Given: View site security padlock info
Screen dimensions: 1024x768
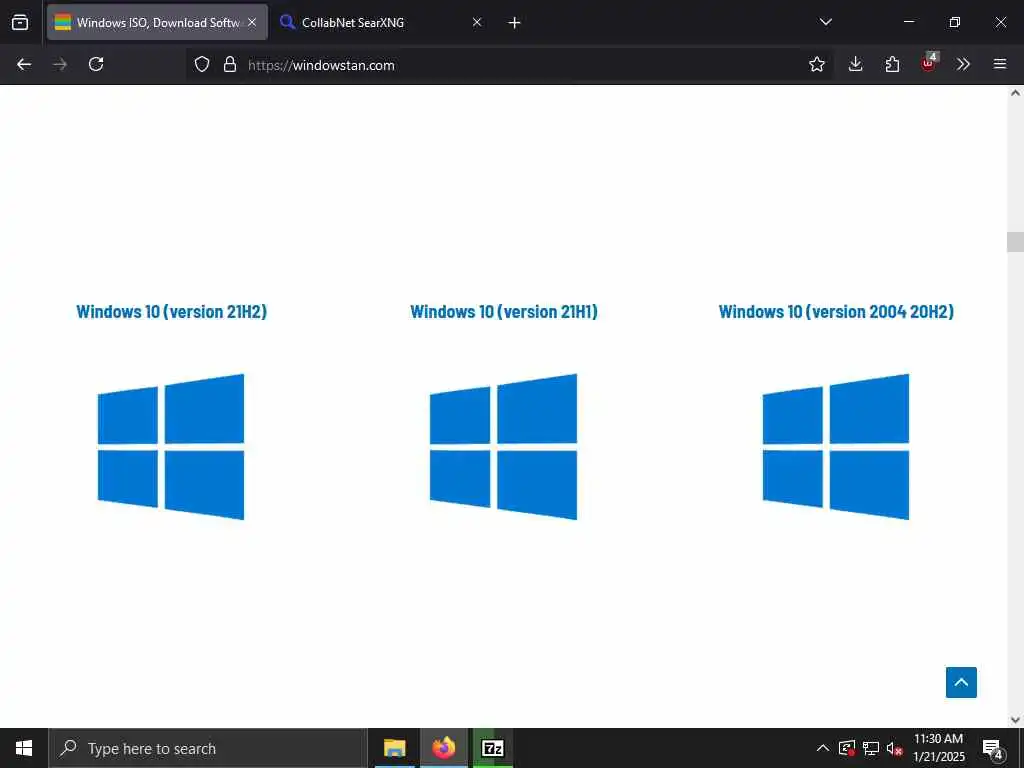Looking at the screenshot, I should click(229, 64).
